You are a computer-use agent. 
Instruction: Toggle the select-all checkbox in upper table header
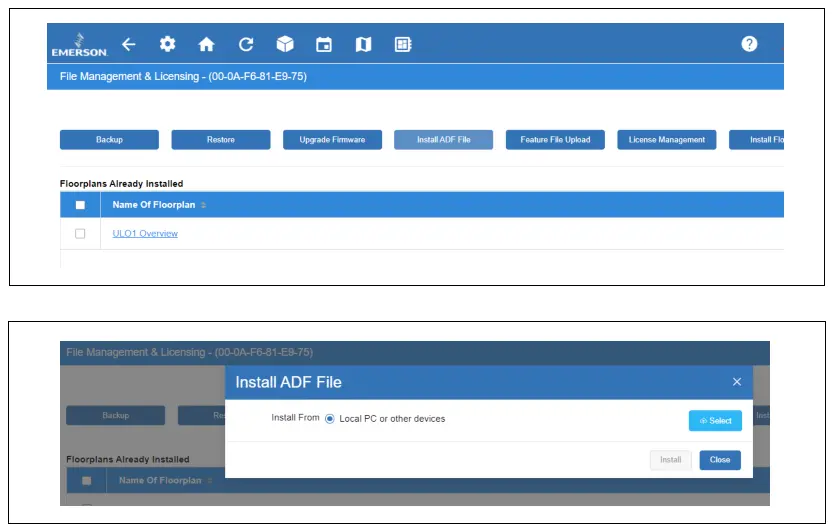pyautogui.click(x=80, y=205)
